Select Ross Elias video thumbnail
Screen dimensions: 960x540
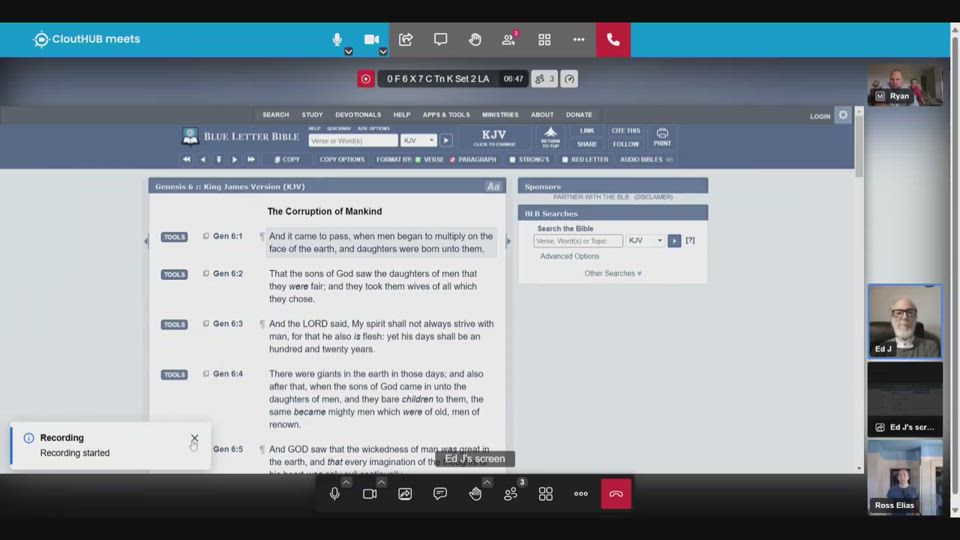pos(904,477)
